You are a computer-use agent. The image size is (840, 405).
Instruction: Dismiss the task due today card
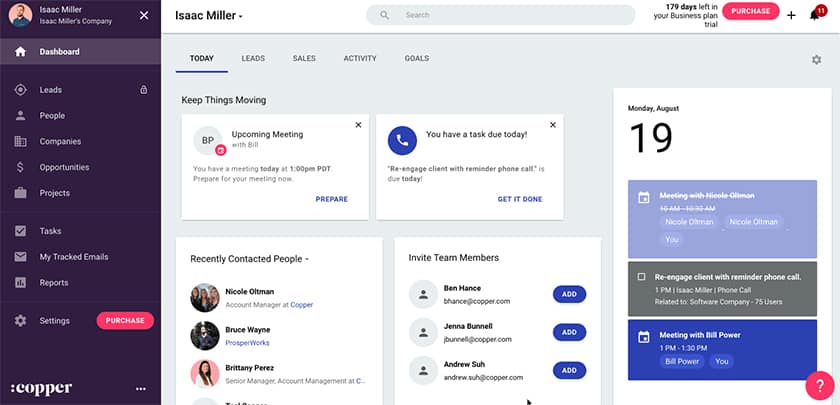[x=553, y=125]
